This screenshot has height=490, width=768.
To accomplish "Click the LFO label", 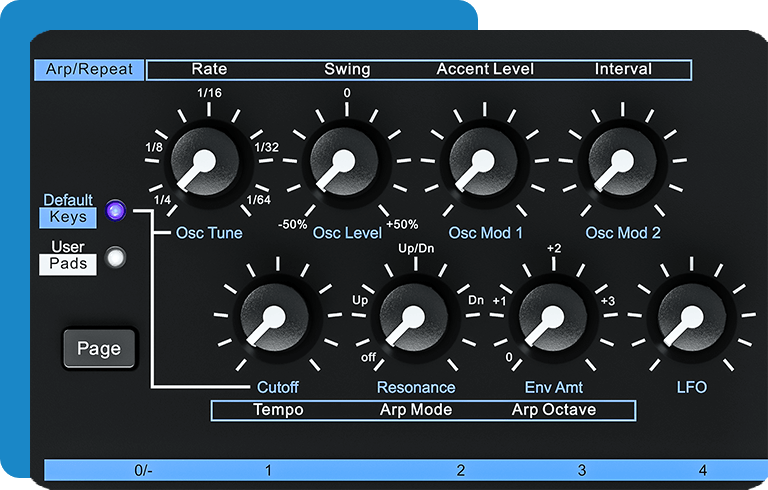I will pyautogui.click(x=692, y=387).
